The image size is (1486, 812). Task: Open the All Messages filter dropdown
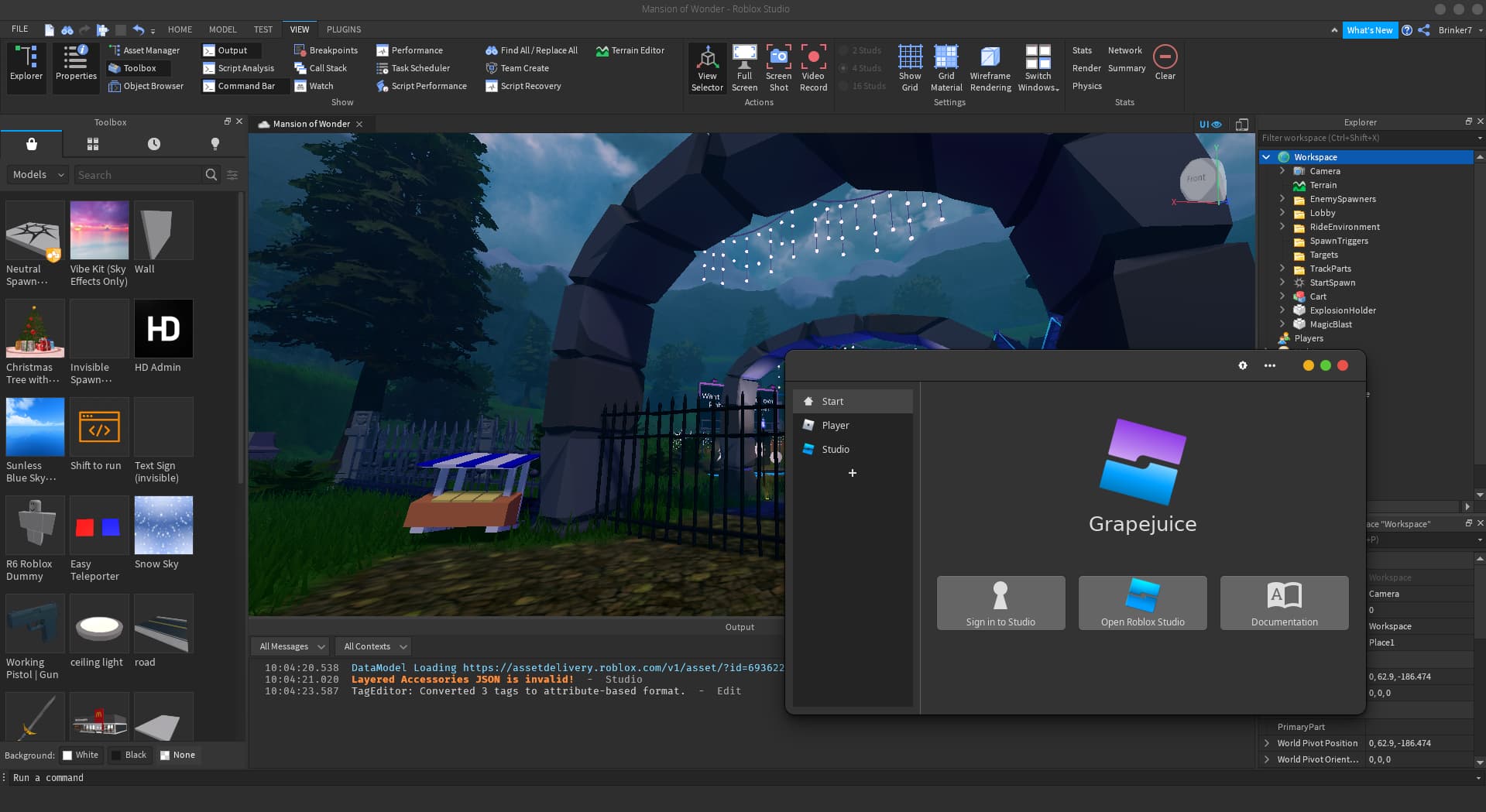pos(289,646)
